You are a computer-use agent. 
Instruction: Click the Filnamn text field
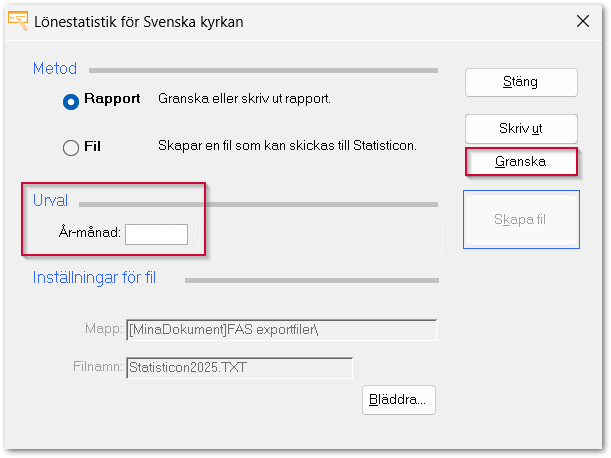click(x=239, y=367)
